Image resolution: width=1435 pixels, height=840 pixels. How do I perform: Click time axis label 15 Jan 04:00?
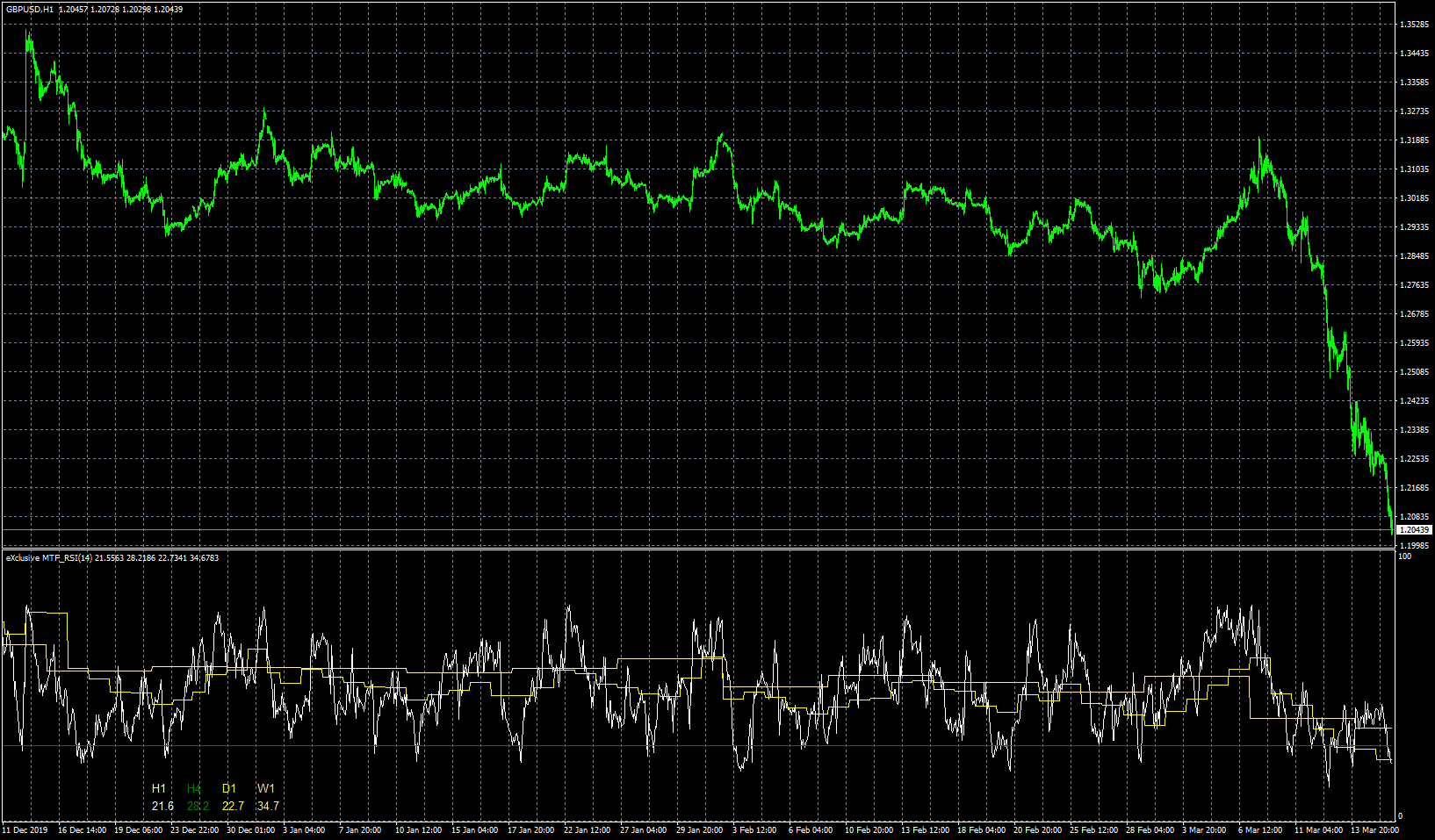pyautogui.click(x=474, y=829)
